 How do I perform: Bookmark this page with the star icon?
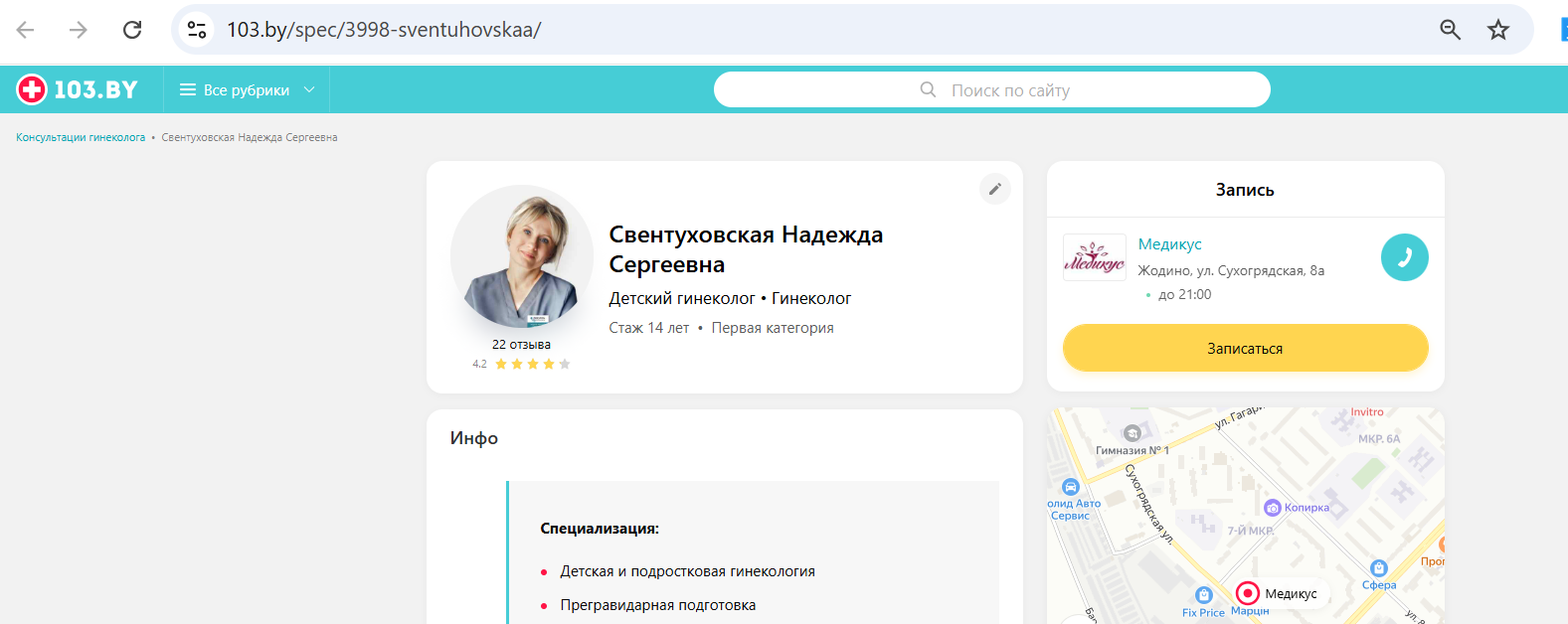coord(1498,30)
